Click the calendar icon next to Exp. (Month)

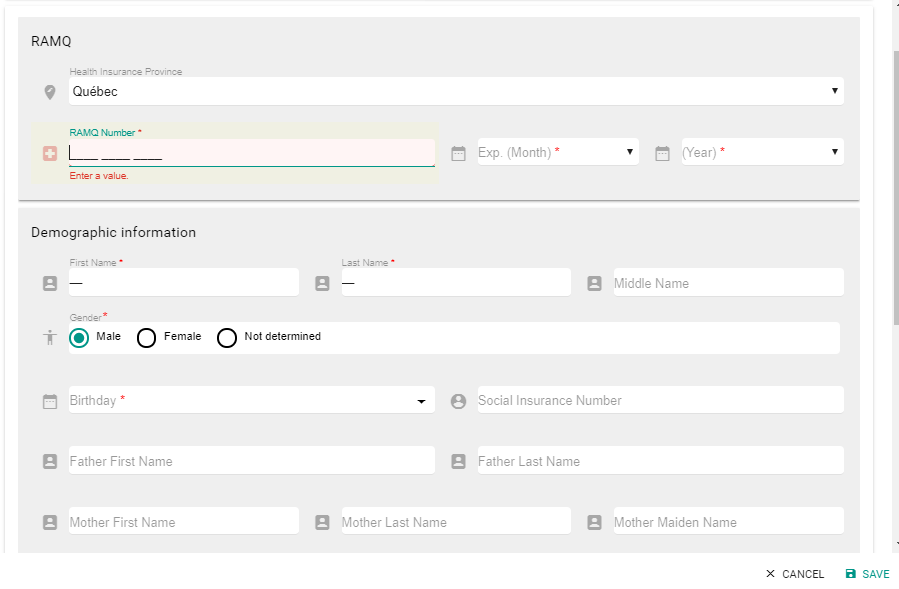click(458, 154)
